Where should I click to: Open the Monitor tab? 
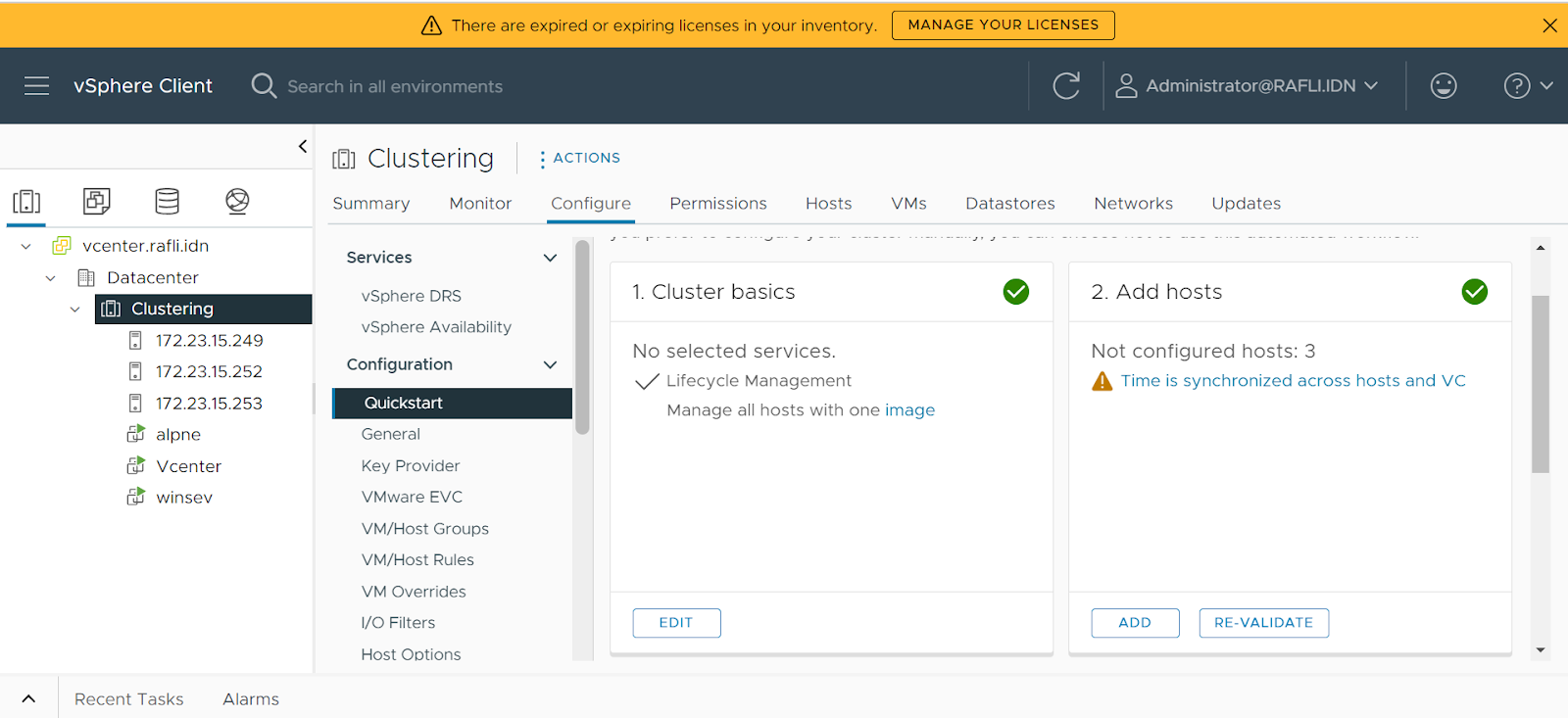point(480,203)
